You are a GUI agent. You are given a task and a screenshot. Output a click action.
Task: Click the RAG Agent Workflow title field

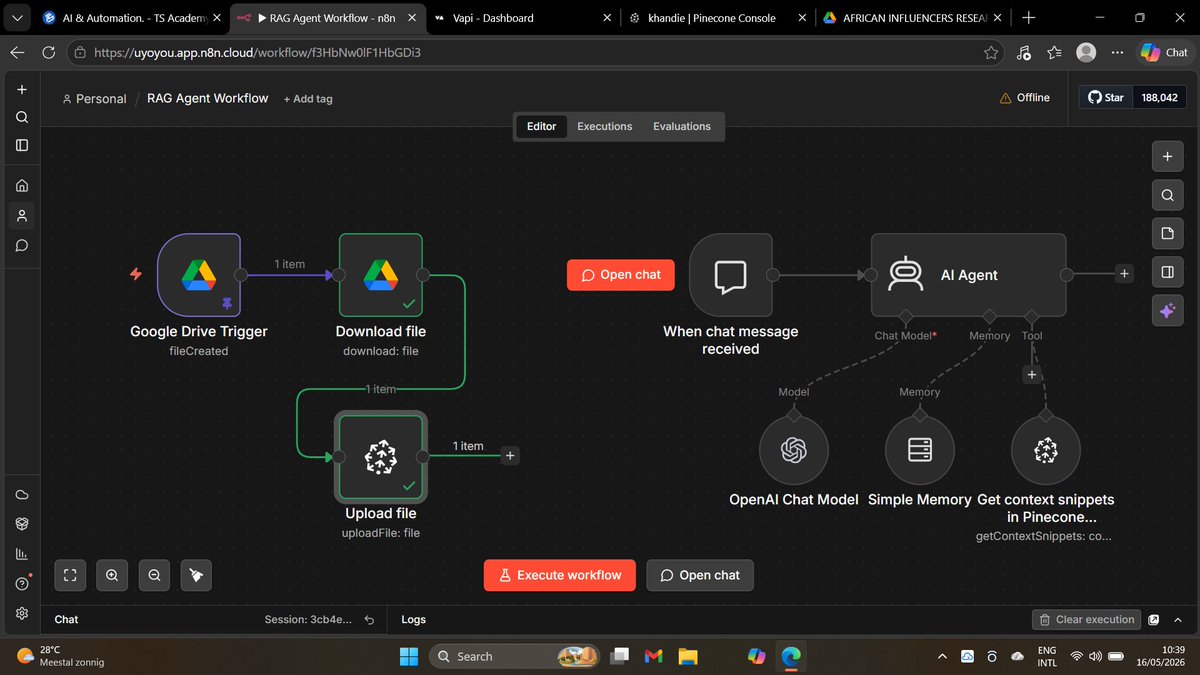click(x=208, y=98)
